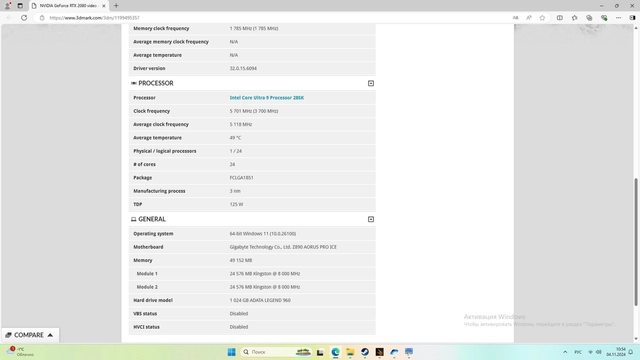The image size is (640, 360).
Task: Open Read aloud in address bar
Action: point(529,18)
